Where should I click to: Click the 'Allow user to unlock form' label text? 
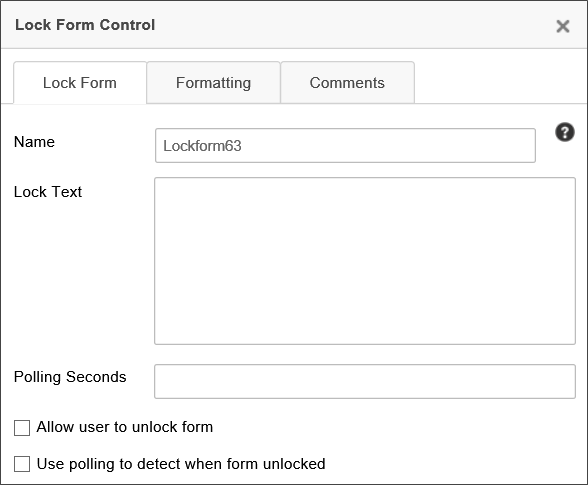(x=124, y=427)
